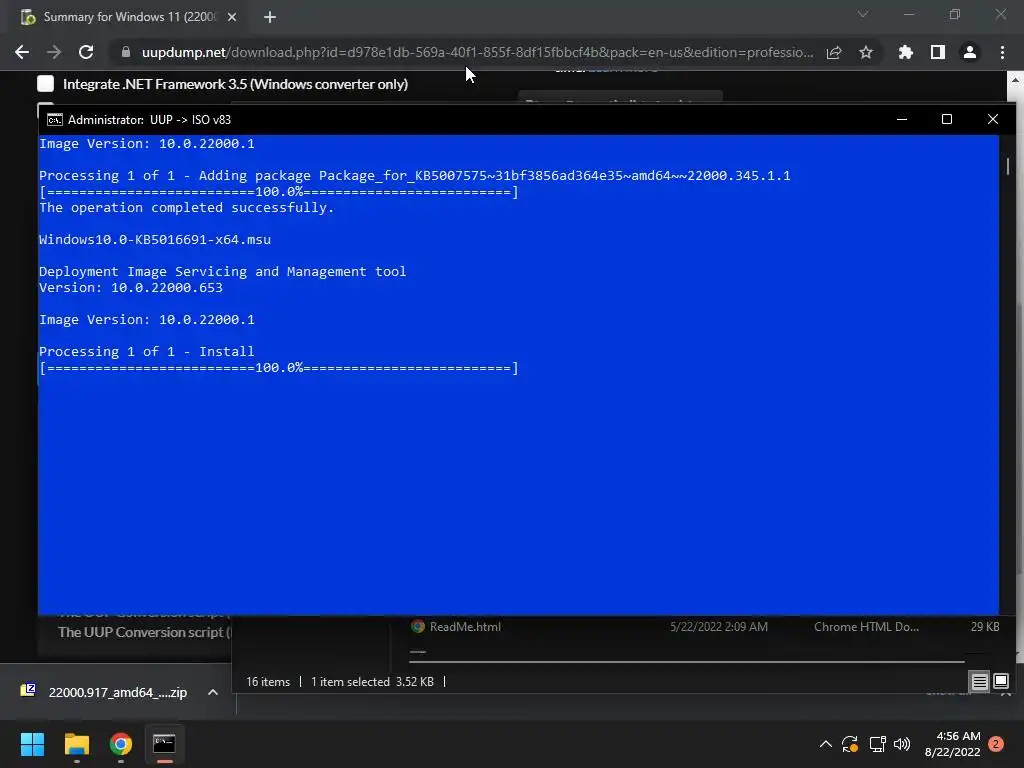The width and height of the screenshot is (1024, 768).
Task: Open File Explorer from the taskbar
Action: coord(76,744)
